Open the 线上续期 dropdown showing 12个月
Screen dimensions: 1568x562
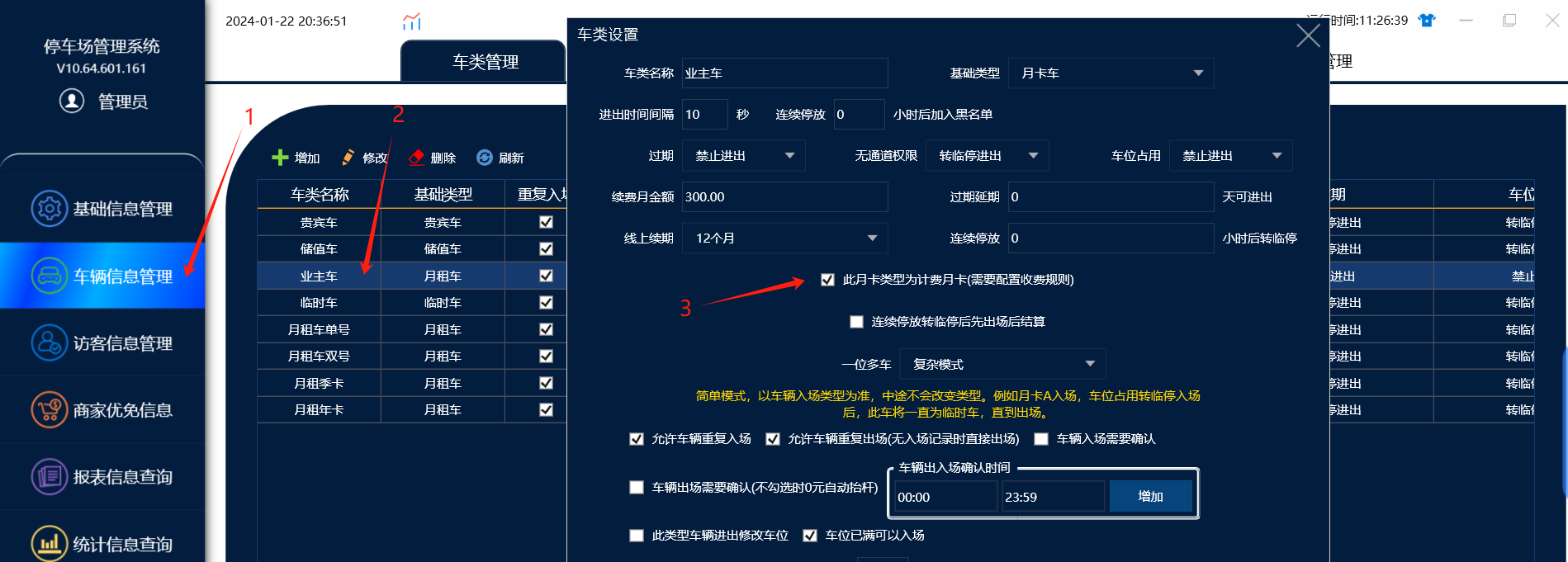tap(784, 238)
